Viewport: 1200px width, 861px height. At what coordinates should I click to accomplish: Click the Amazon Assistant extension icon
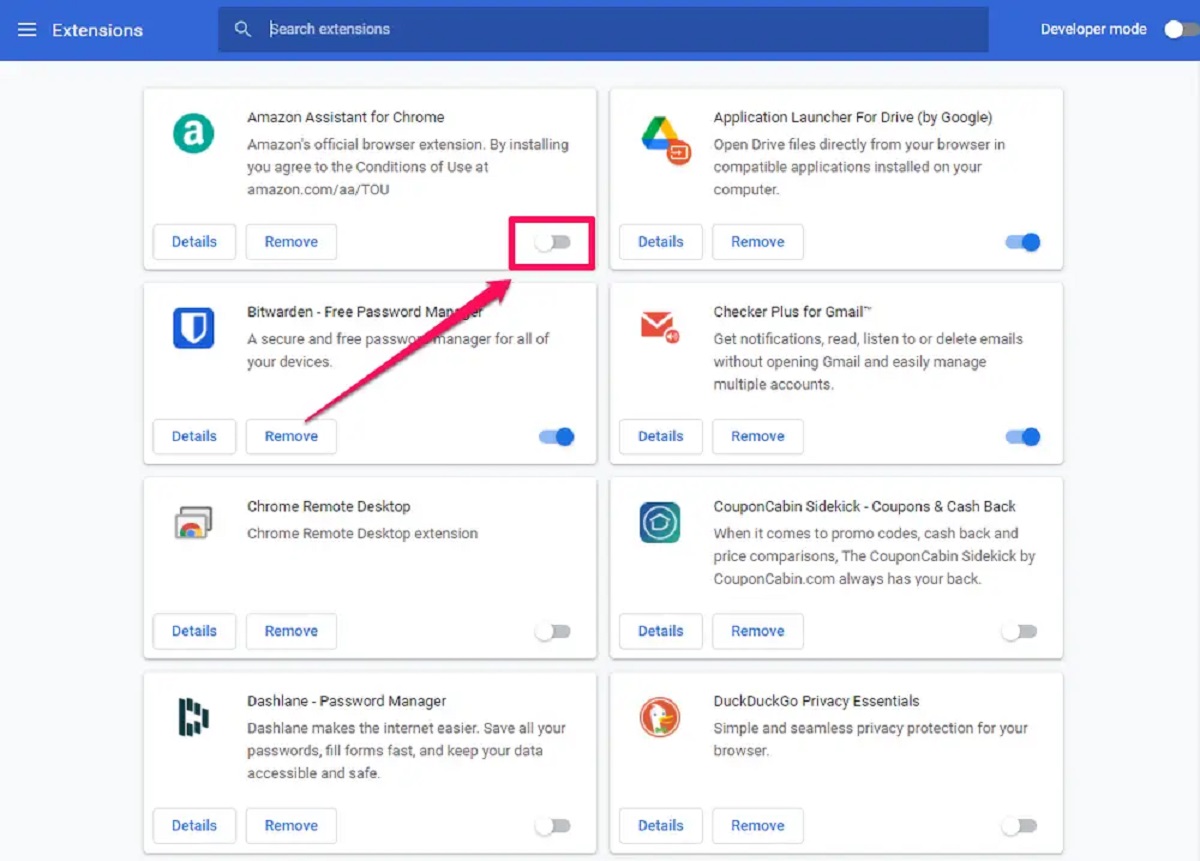(193, 133)
